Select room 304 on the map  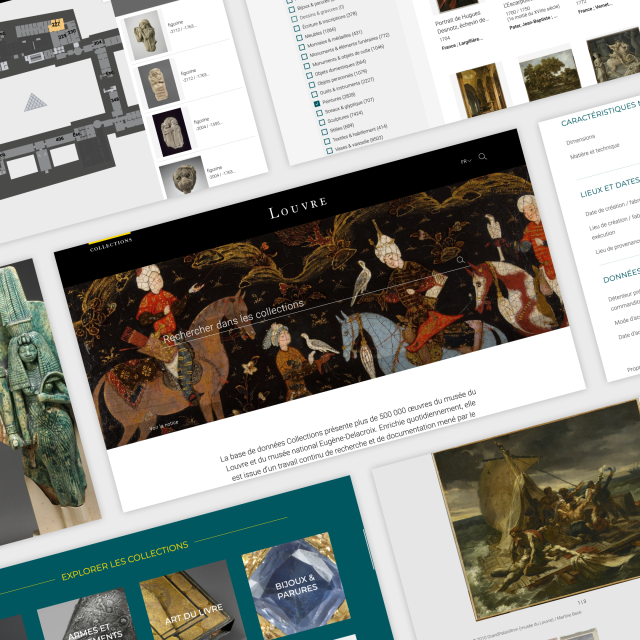(98, 43)
